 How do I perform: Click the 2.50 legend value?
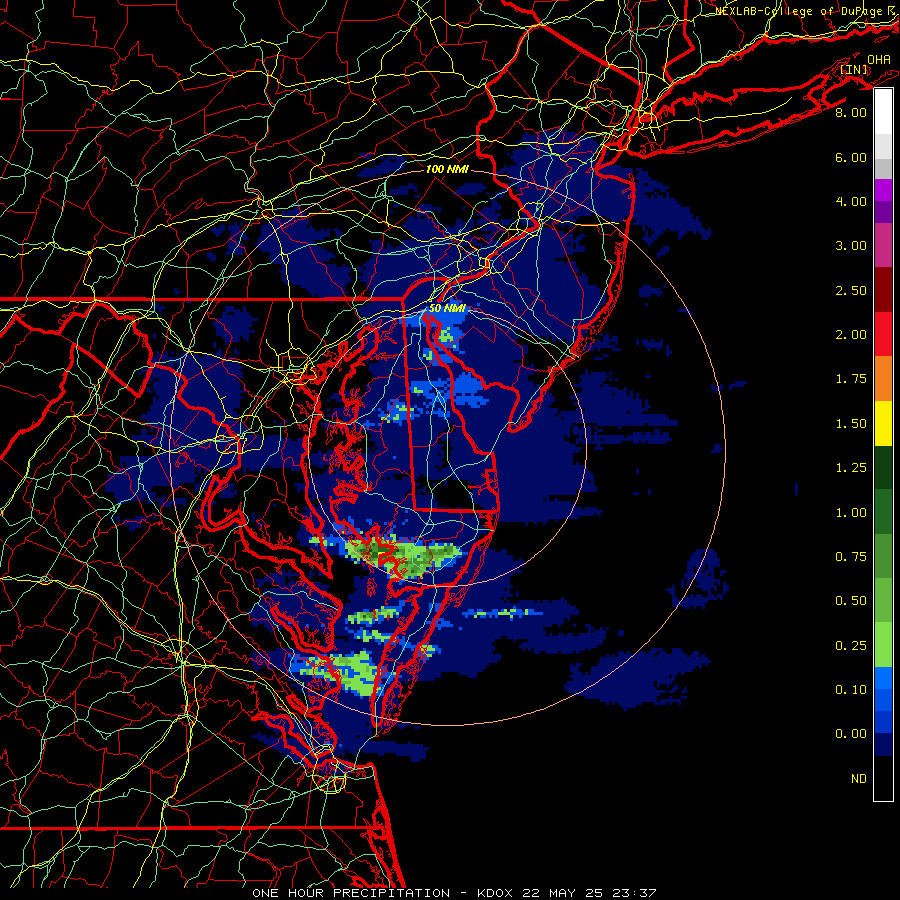pos(851,290)
